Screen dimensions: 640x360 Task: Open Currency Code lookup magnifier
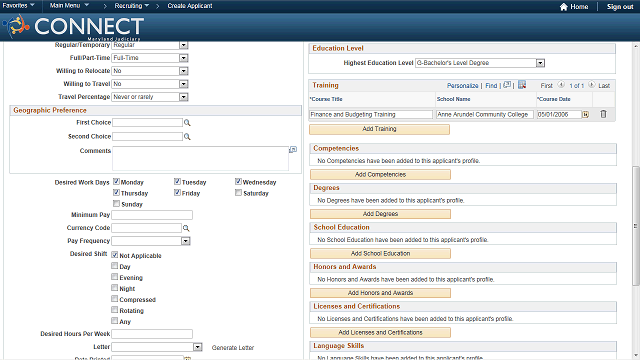pyautogui.click(x=186, y=228)
